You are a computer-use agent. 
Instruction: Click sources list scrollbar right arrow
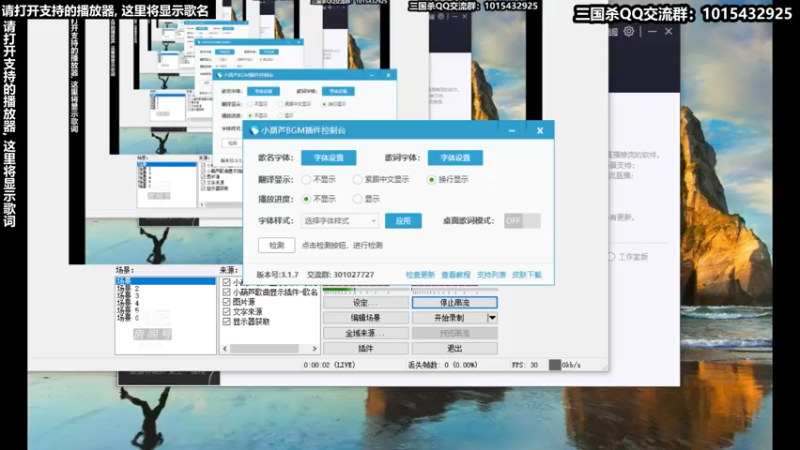[314, 348]
